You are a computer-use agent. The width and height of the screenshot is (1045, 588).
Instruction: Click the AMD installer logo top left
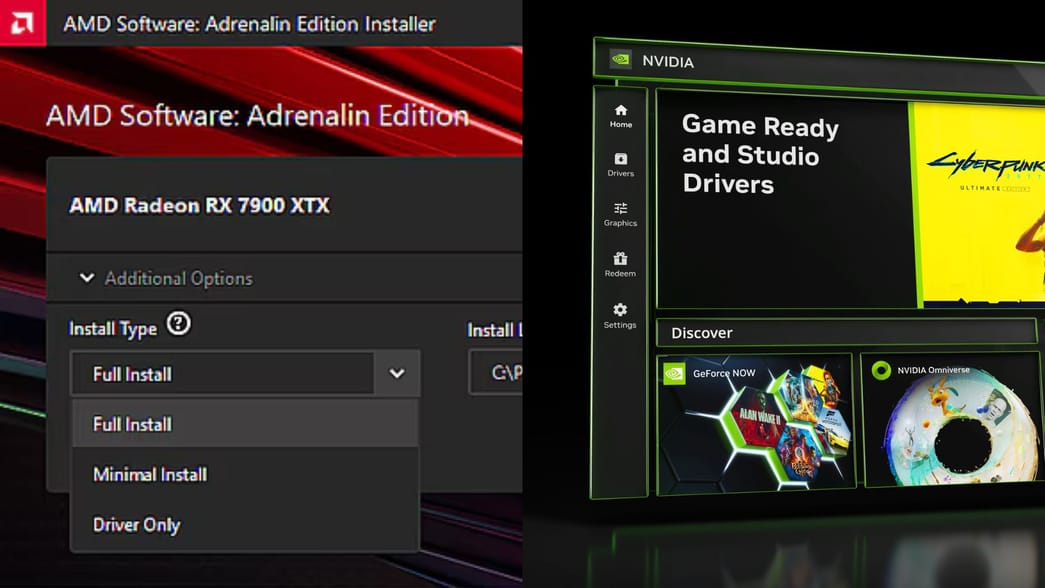pos(22,22)
